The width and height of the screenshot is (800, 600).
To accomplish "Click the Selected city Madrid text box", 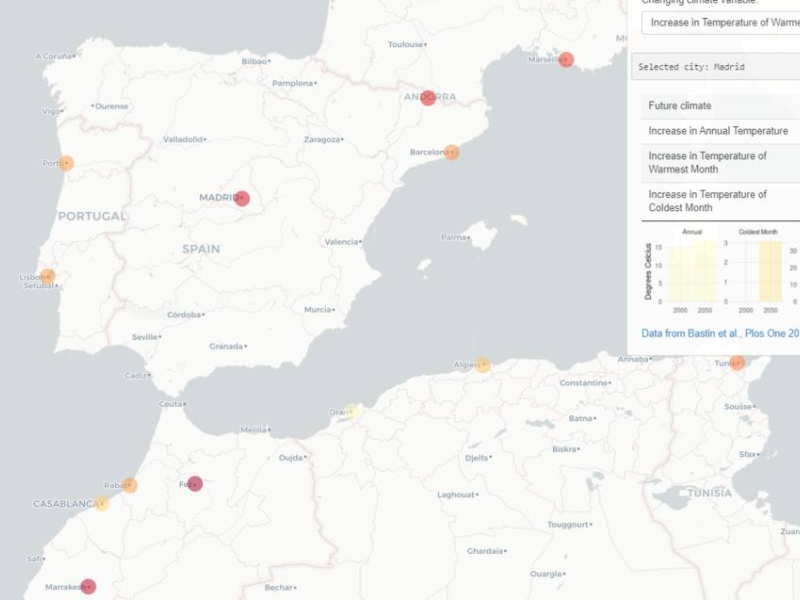I will coord(718,67).
